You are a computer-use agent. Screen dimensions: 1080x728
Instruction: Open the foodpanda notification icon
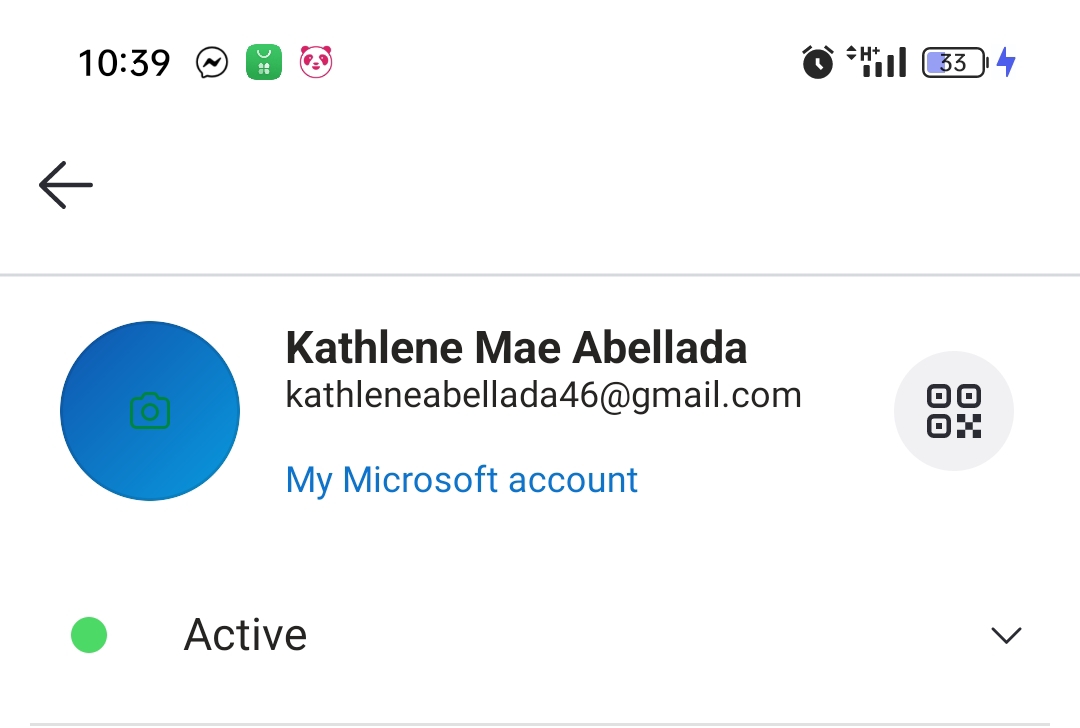pos(316,62)
